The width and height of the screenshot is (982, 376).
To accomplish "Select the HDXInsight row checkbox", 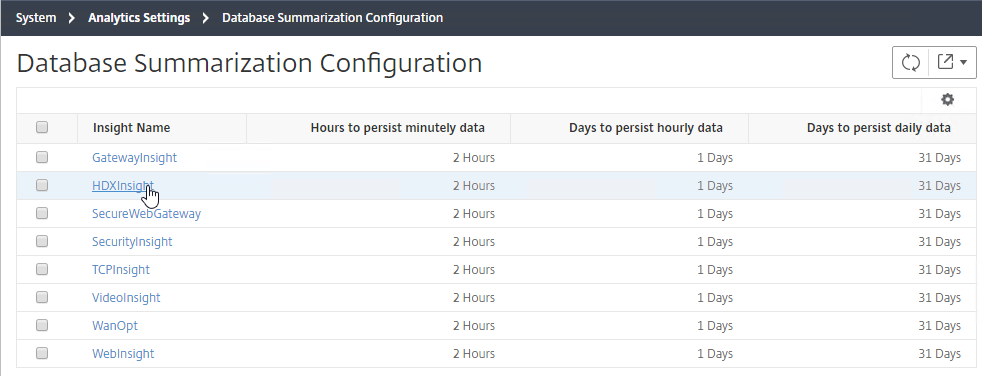I will pyautogui.click(x=42, y=185).
